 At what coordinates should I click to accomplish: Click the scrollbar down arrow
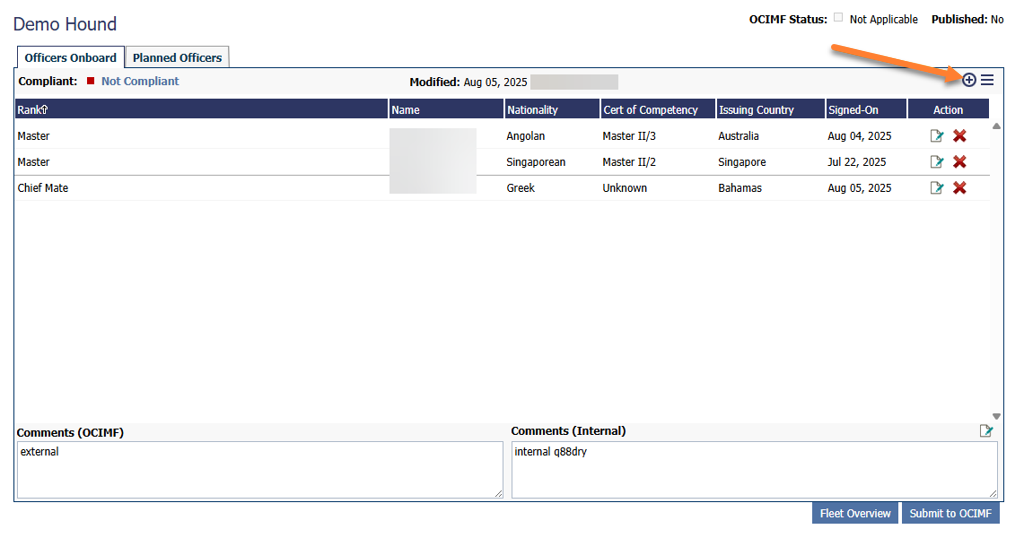tap(996, 416)
